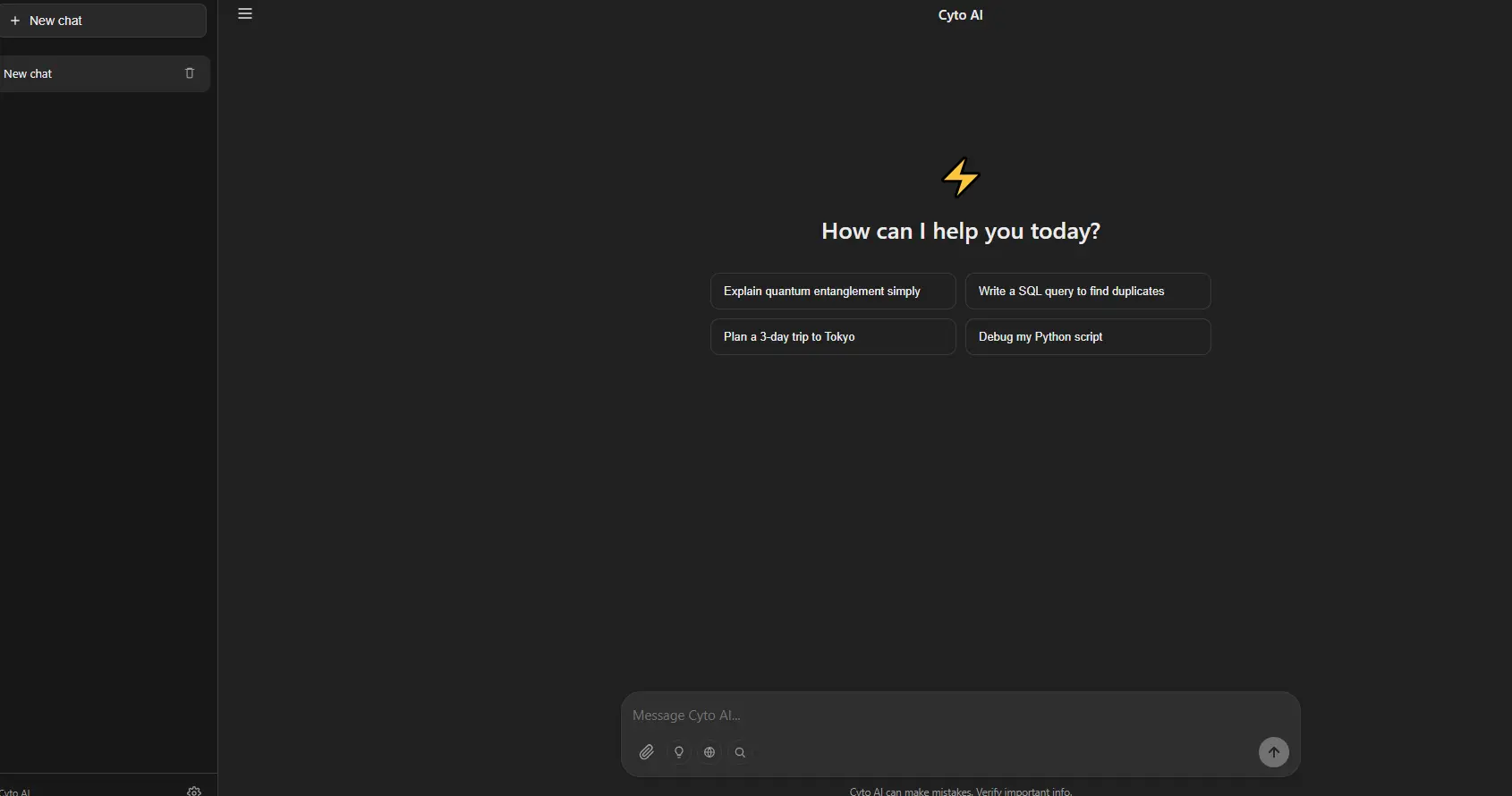Delete the New chat conversation with the trash icon

pos(189,73)
